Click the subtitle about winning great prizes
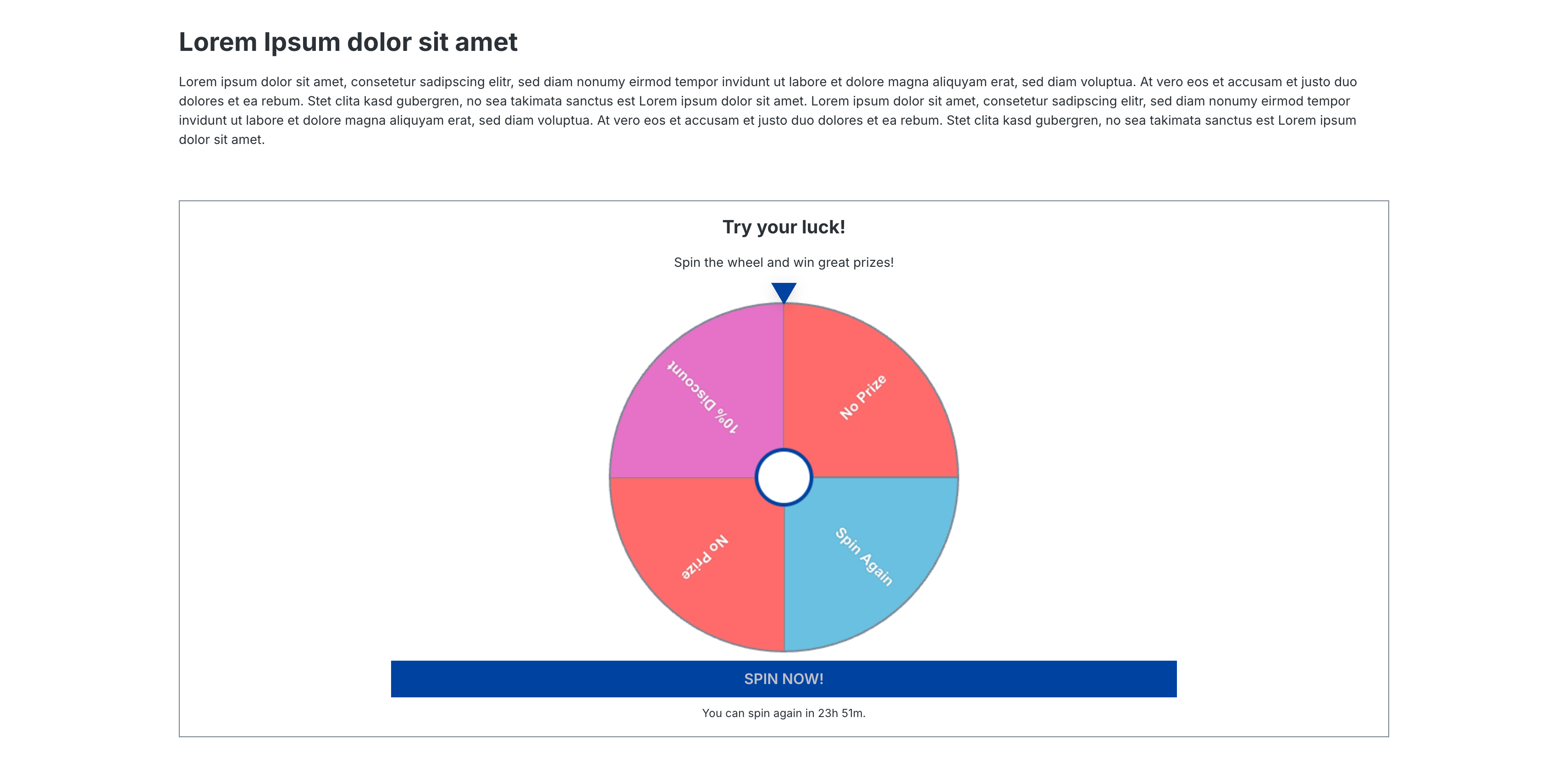Image resolution: width=1568 pixels, height=773 pixels. click(x=784, y=262)
